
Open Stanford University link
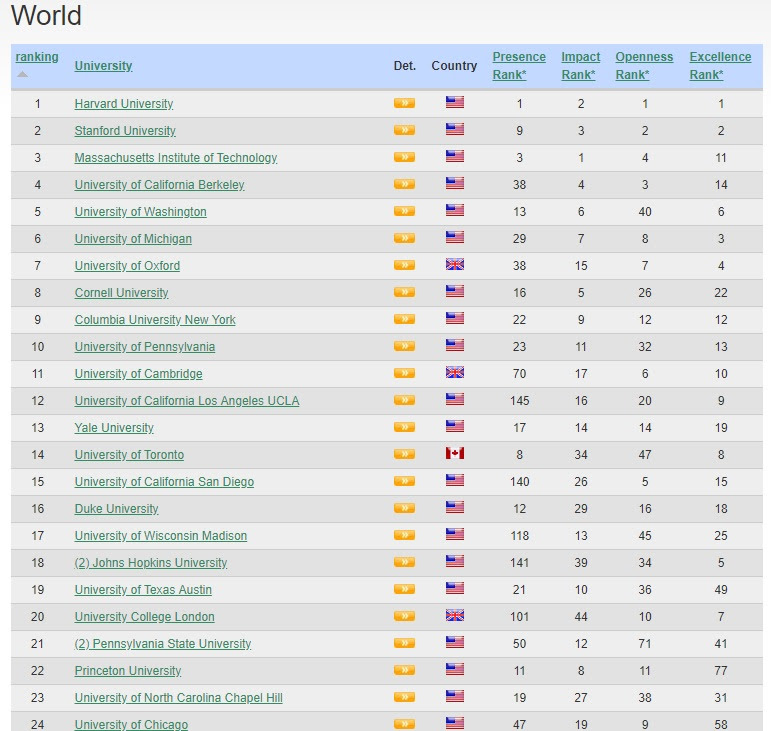[125, 131]
